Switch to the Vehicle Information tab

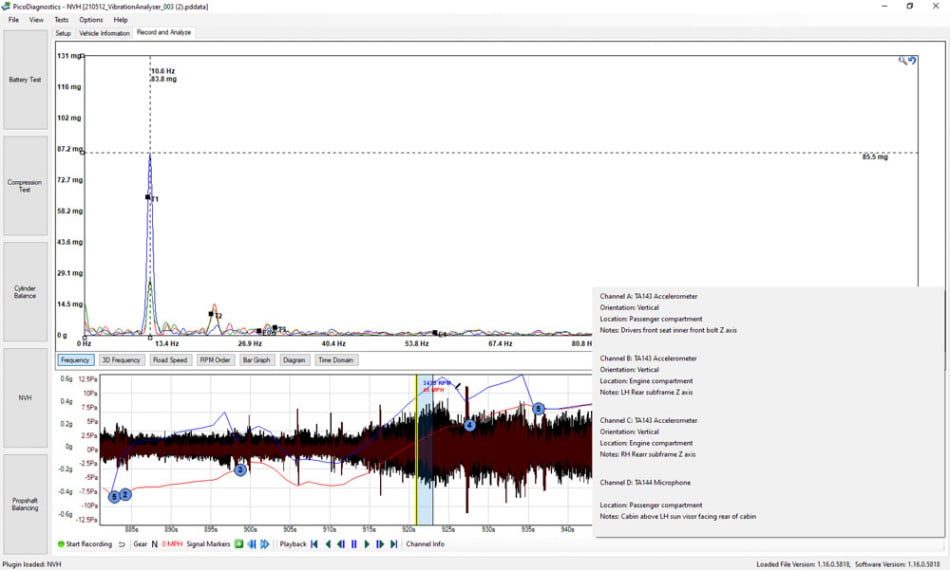click(x=104, y=33)
